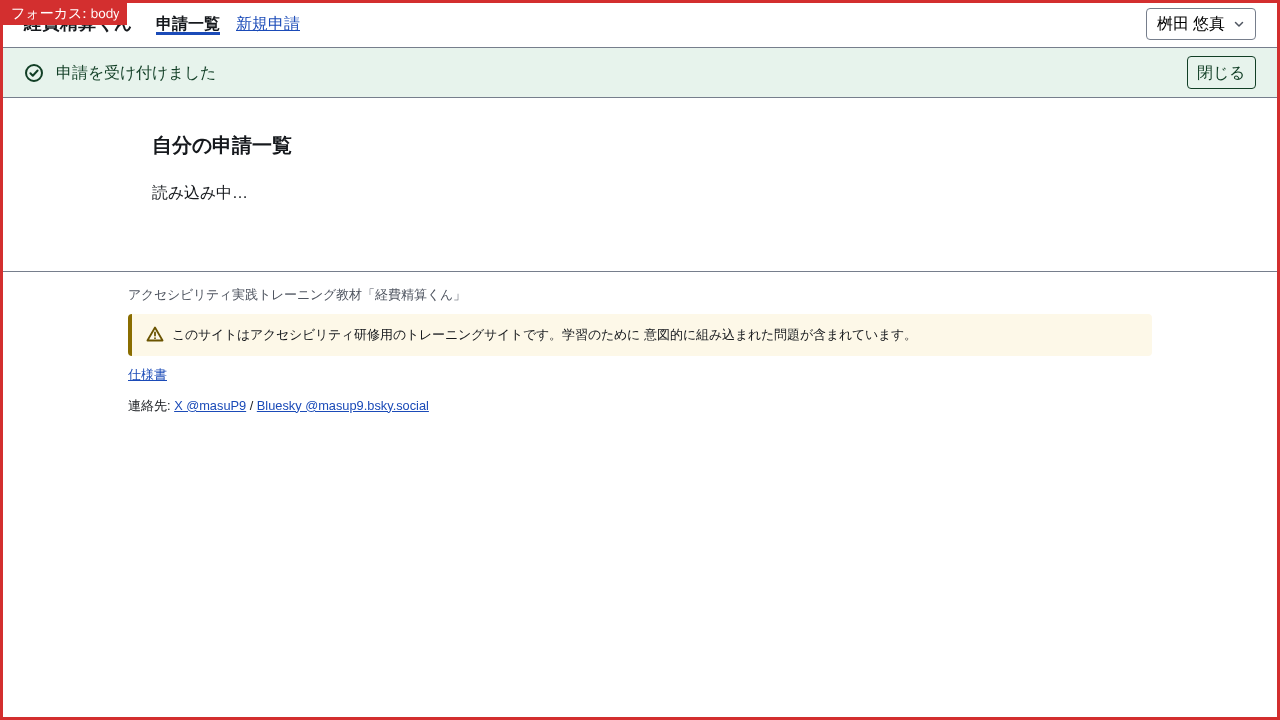
Task: Click the 経費精算くん site title
Action: point(77,24)
